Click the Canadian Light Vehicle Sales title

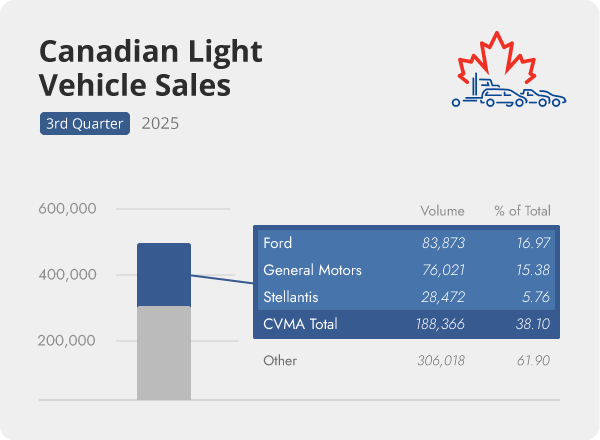tap(134, 68)
